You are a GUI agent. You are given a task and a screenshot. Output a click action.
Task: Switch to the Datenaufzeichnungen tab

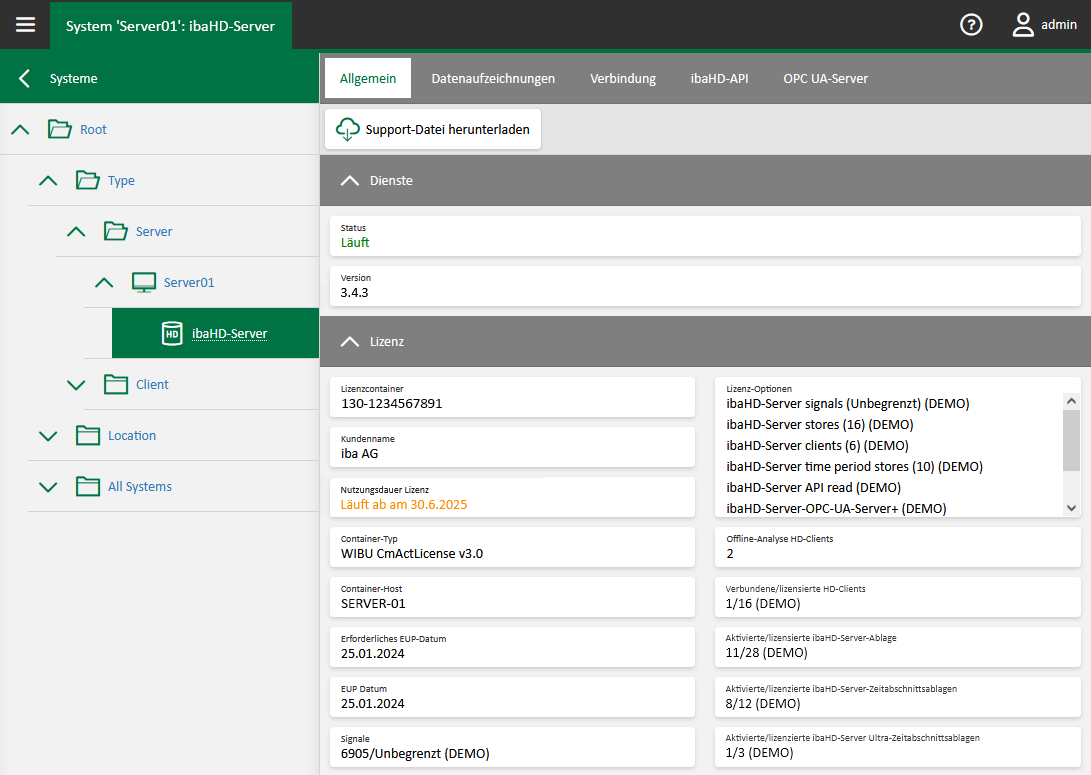point(493,78)
